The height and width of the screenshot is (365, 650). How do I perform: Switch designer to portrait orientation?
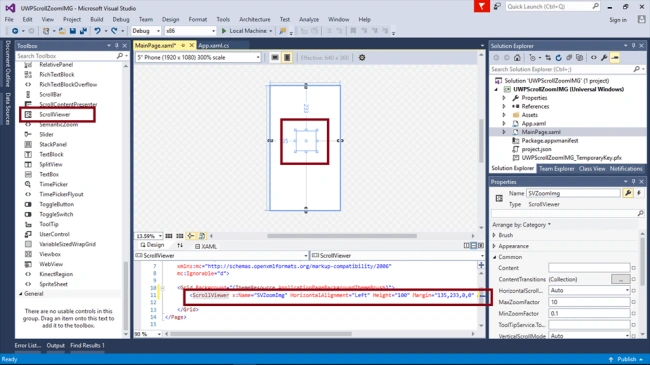[x=287, y=58]
